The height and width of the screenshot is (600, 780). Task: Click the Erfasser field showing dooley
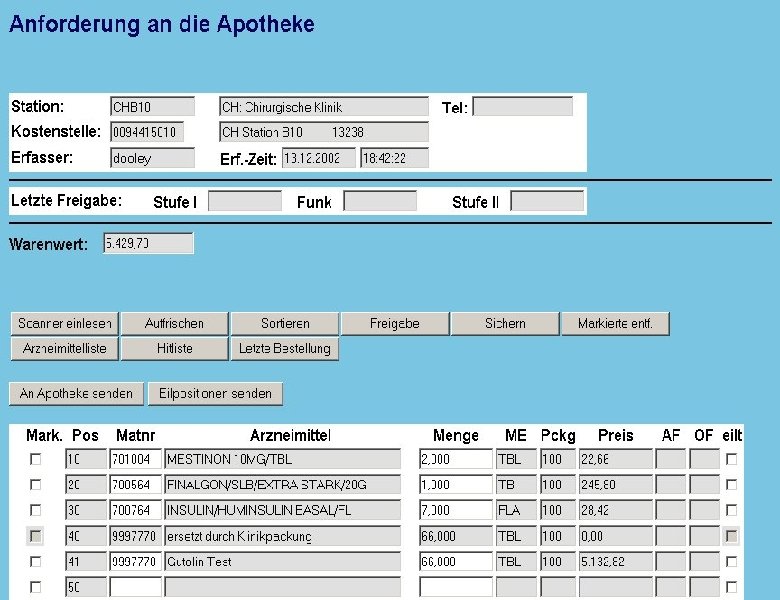click(x=152, y=158)
